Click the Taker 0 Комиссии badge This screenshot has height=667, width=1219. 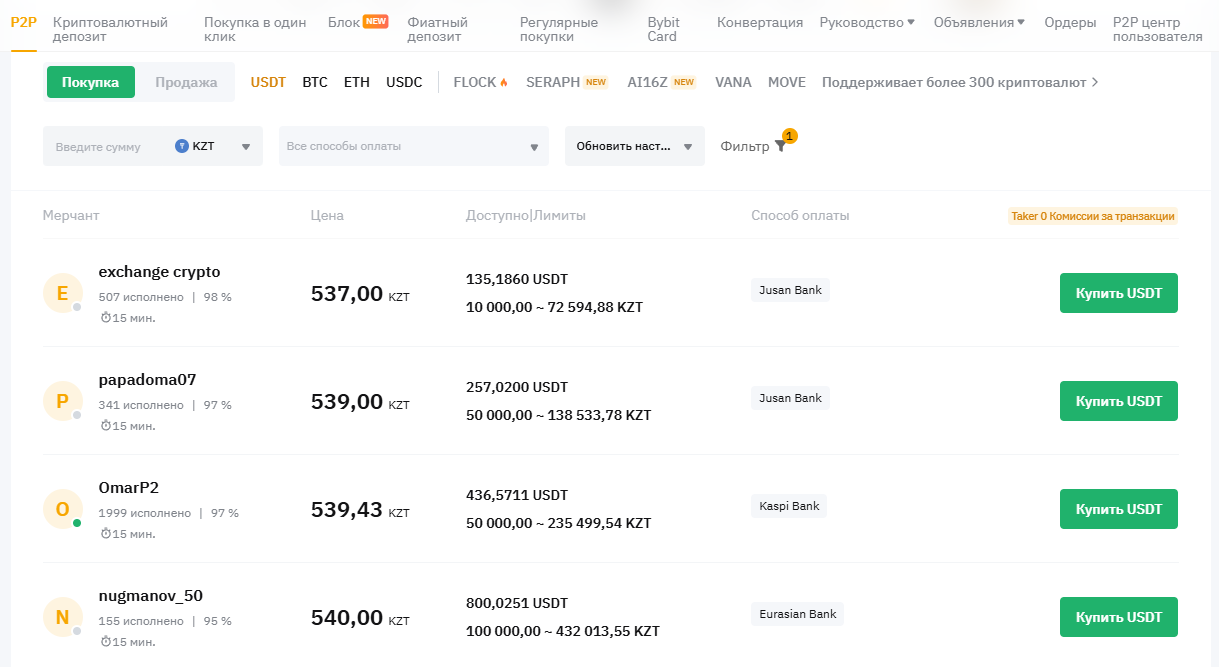(x=1092, y=215)
